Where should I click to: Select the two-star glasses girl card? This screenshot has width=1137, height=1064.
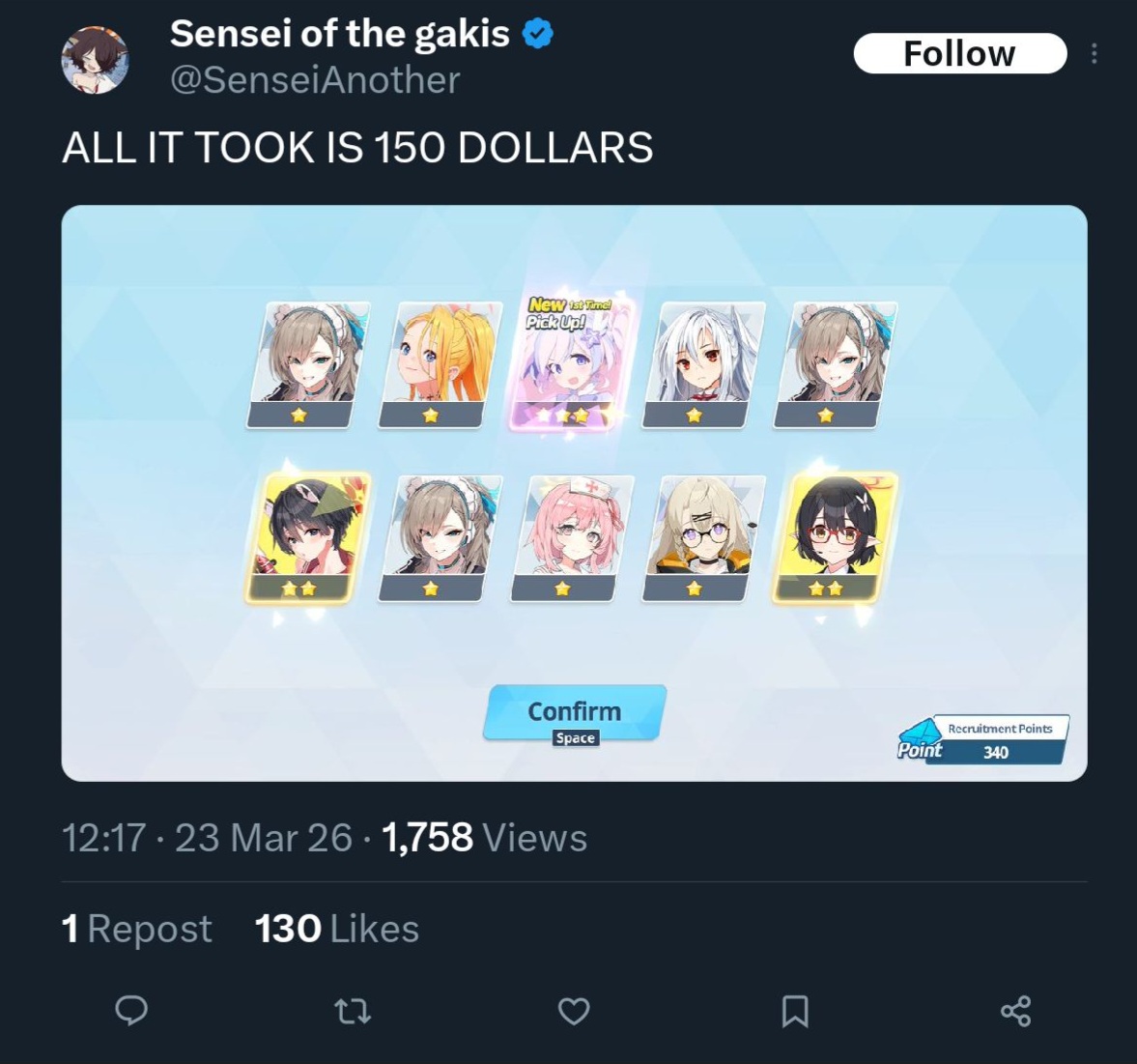[x=835, y=537]
